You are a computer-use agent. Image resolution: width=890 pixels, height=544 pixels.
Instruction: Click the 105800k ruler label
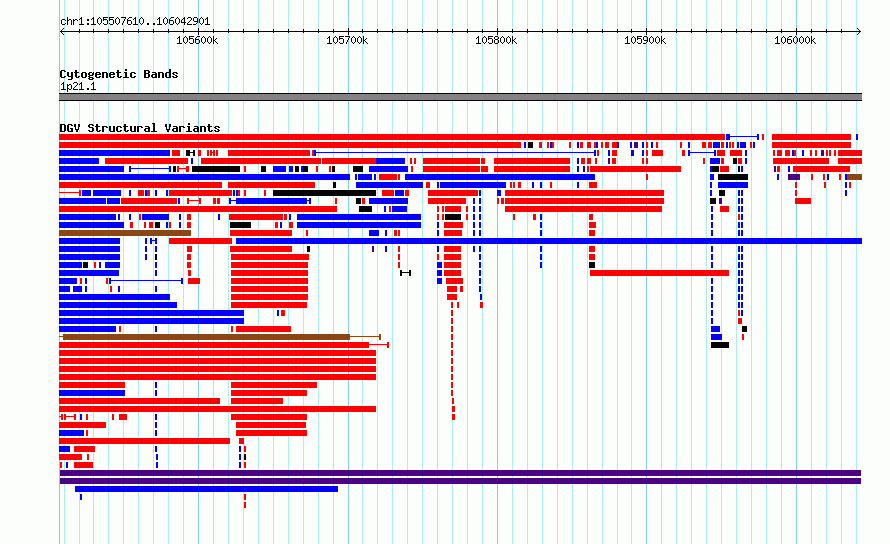[x=496, y=40]
